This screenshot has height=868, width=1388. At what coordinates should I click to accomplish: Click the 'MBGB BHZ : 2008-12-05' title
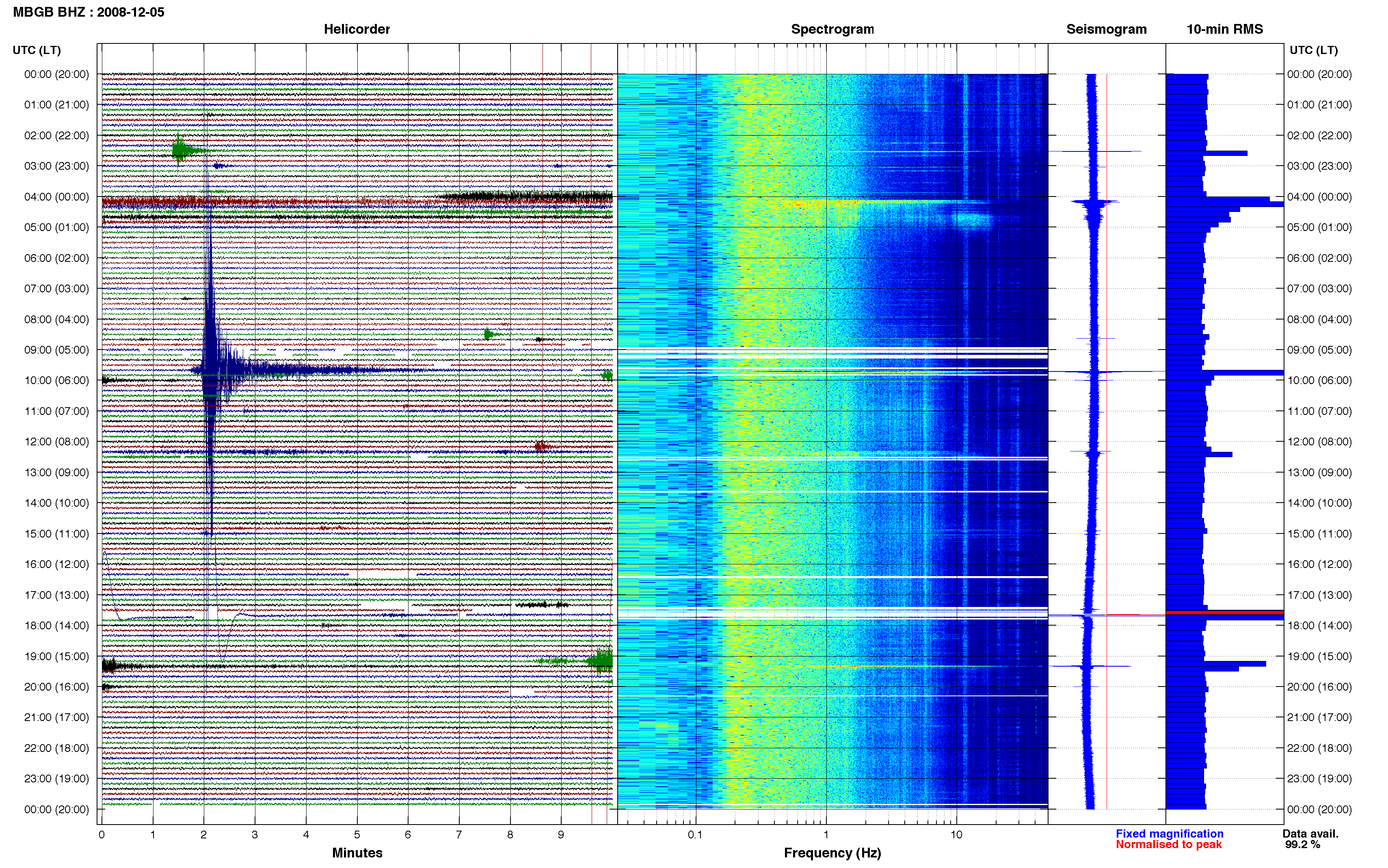tap(89, 12)
